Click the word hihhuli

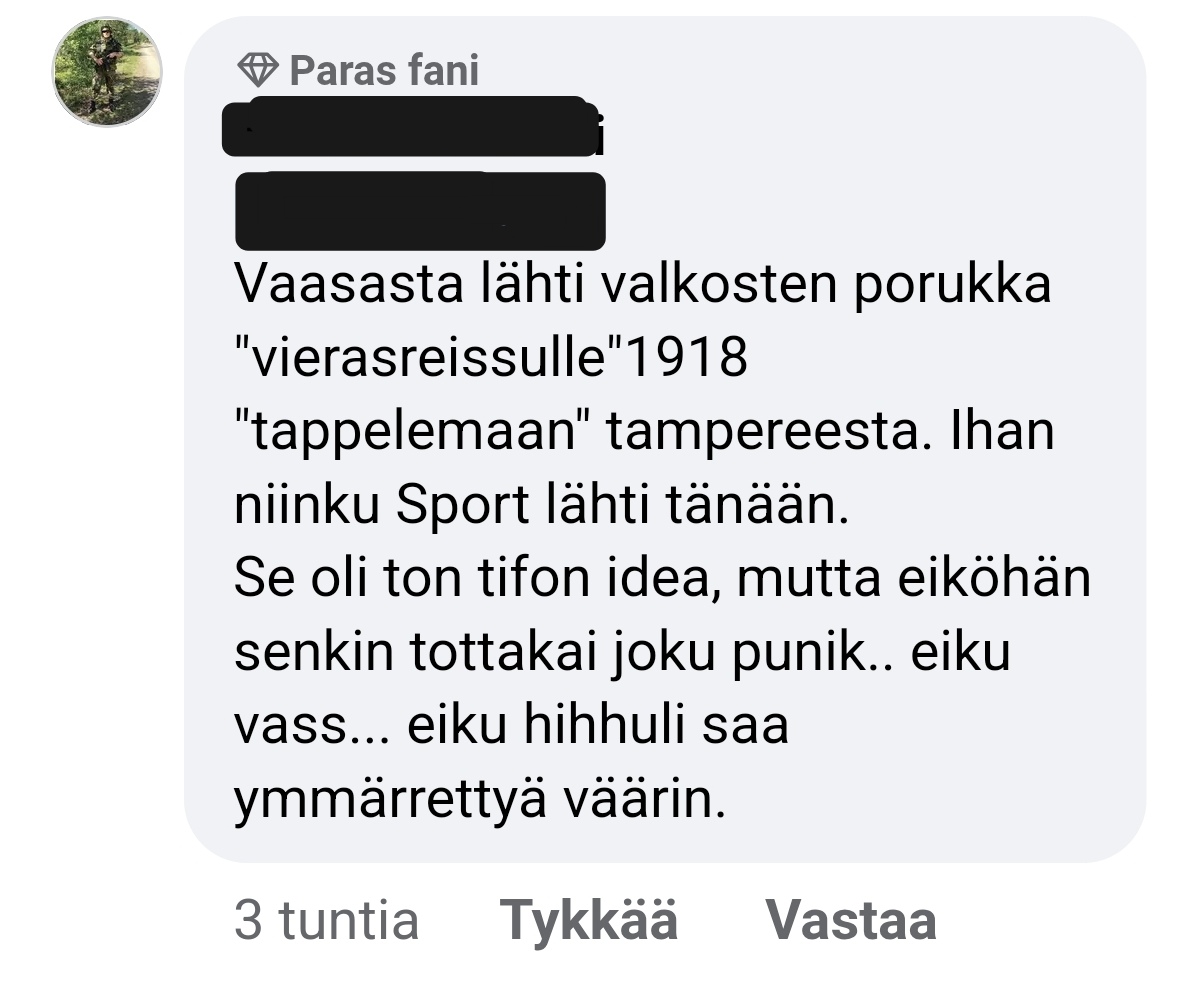[604, 726]
